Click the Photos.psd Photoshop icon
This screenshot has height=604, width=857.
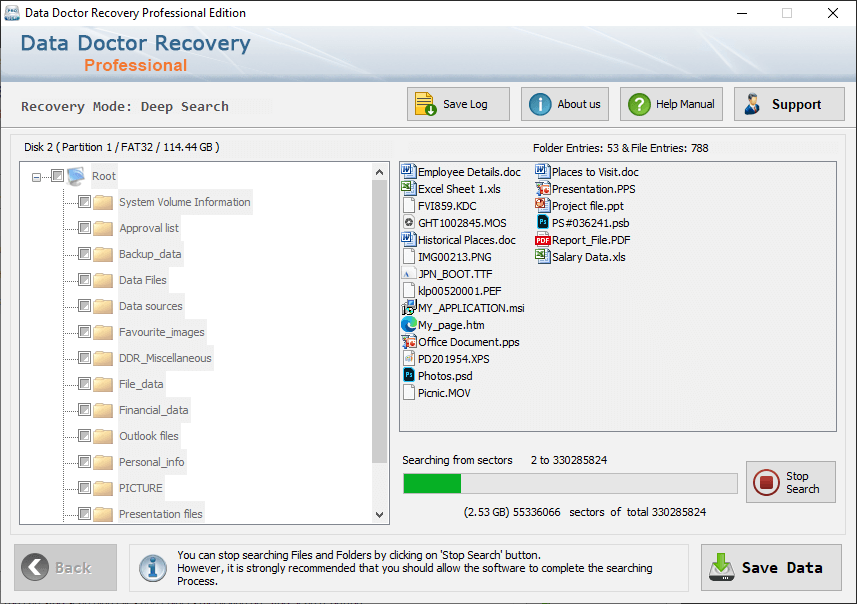(x=408, y=376)
